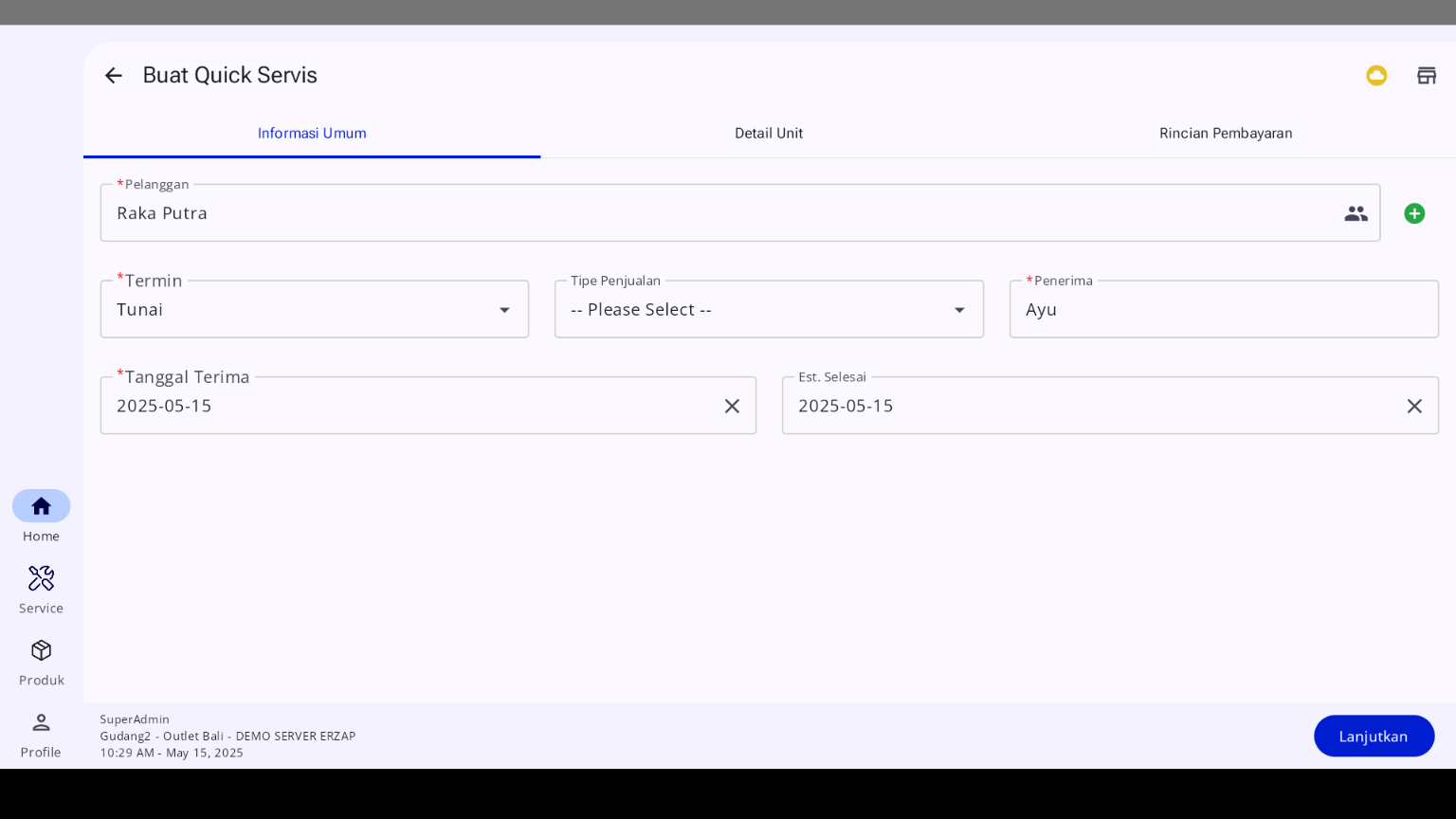Click the Penerima input field

[1224, 309]
